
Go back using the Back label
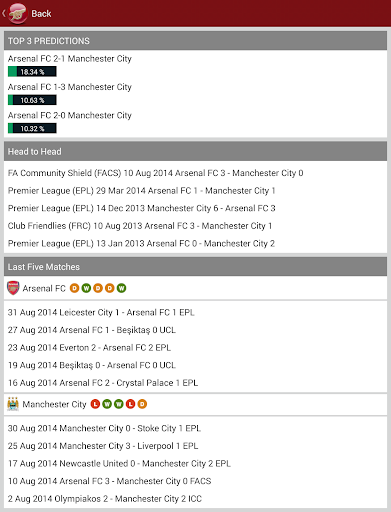pos(41,14)
